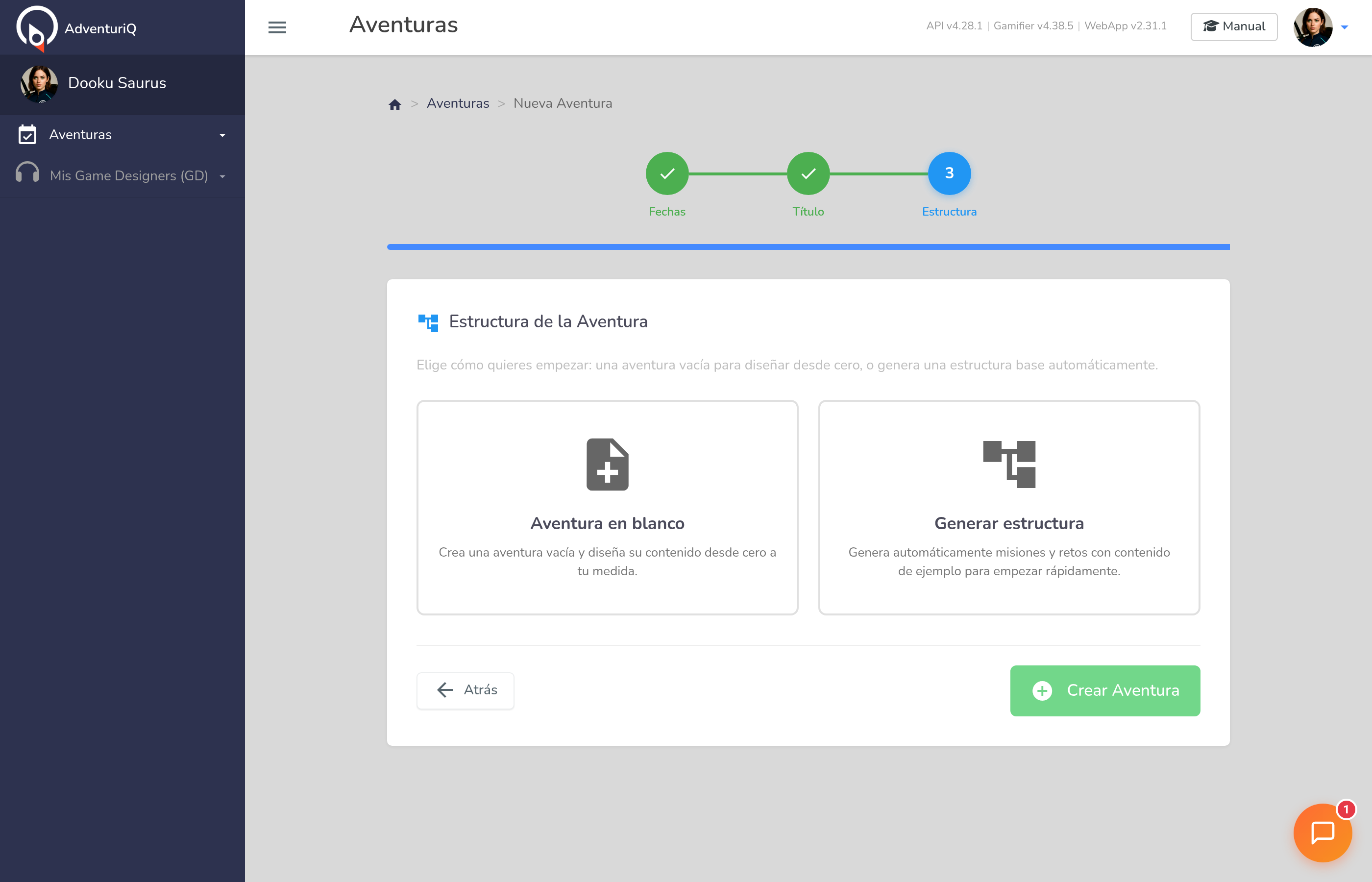Click the plus icon in Crear Aventura
Image resolution: width=1372 pixels, height=882 pixels.
click(x=1042, y=690)
